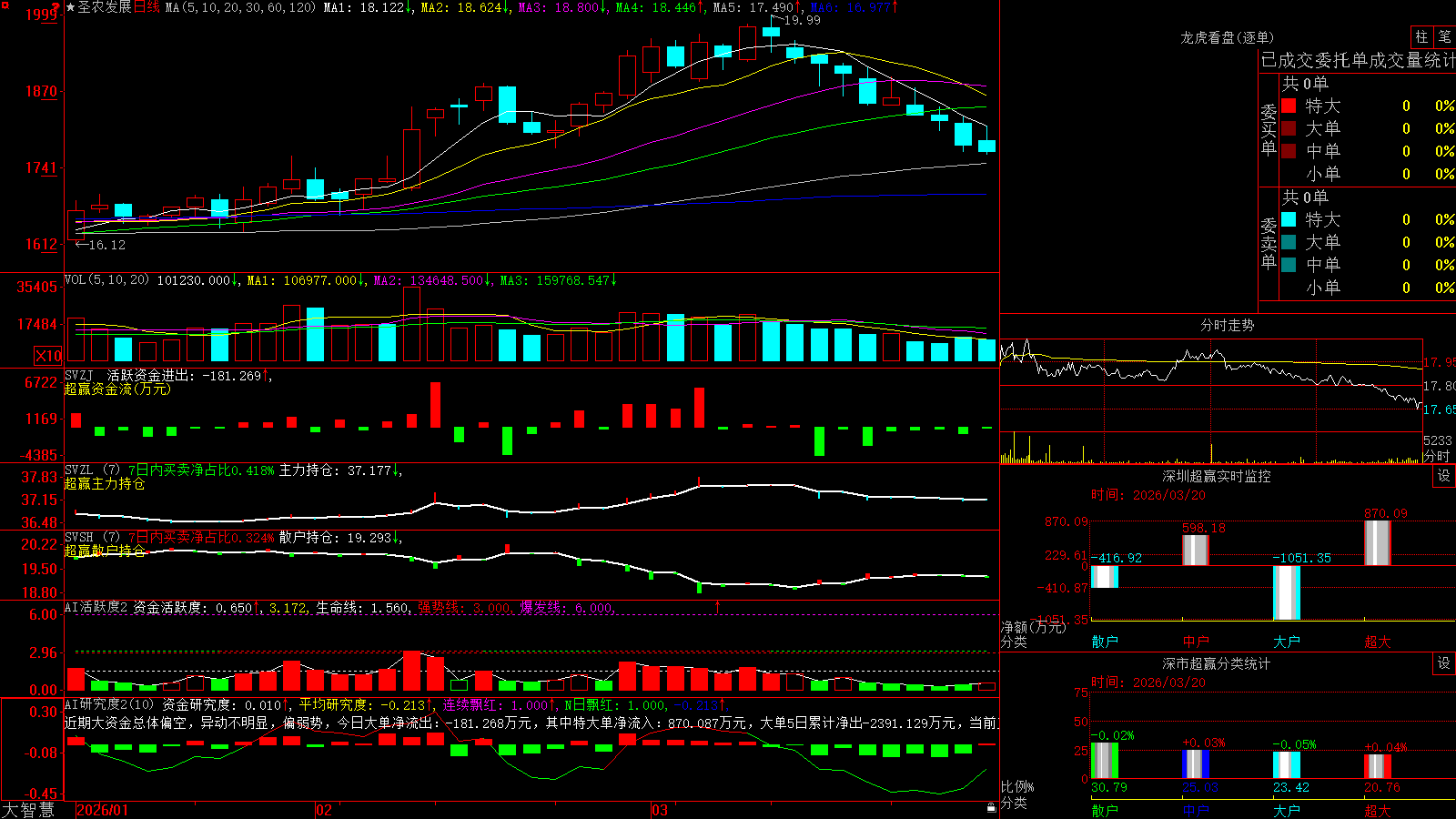Switch the order view to 柱 mode

click(1421, 37)
